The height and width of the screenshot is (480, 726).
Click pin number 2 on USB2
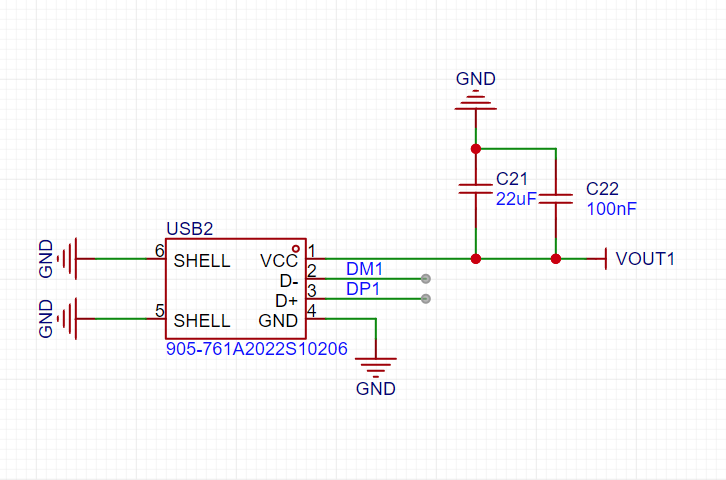point(312,271)
